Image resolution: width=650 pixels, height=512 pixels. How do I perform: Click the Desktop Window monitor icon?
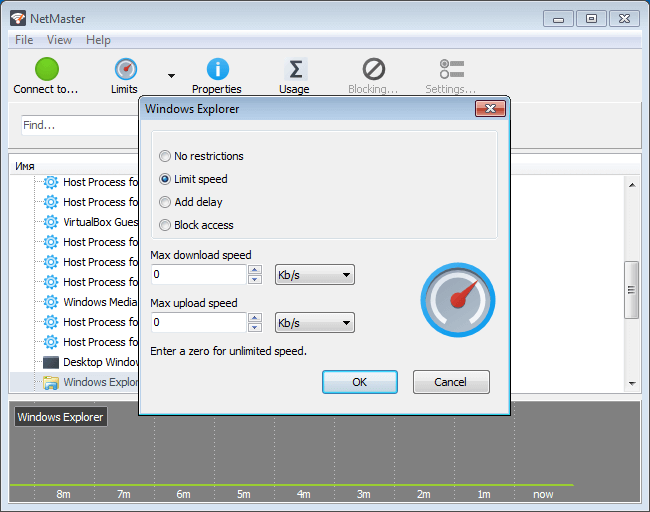[x=51, y=362]
